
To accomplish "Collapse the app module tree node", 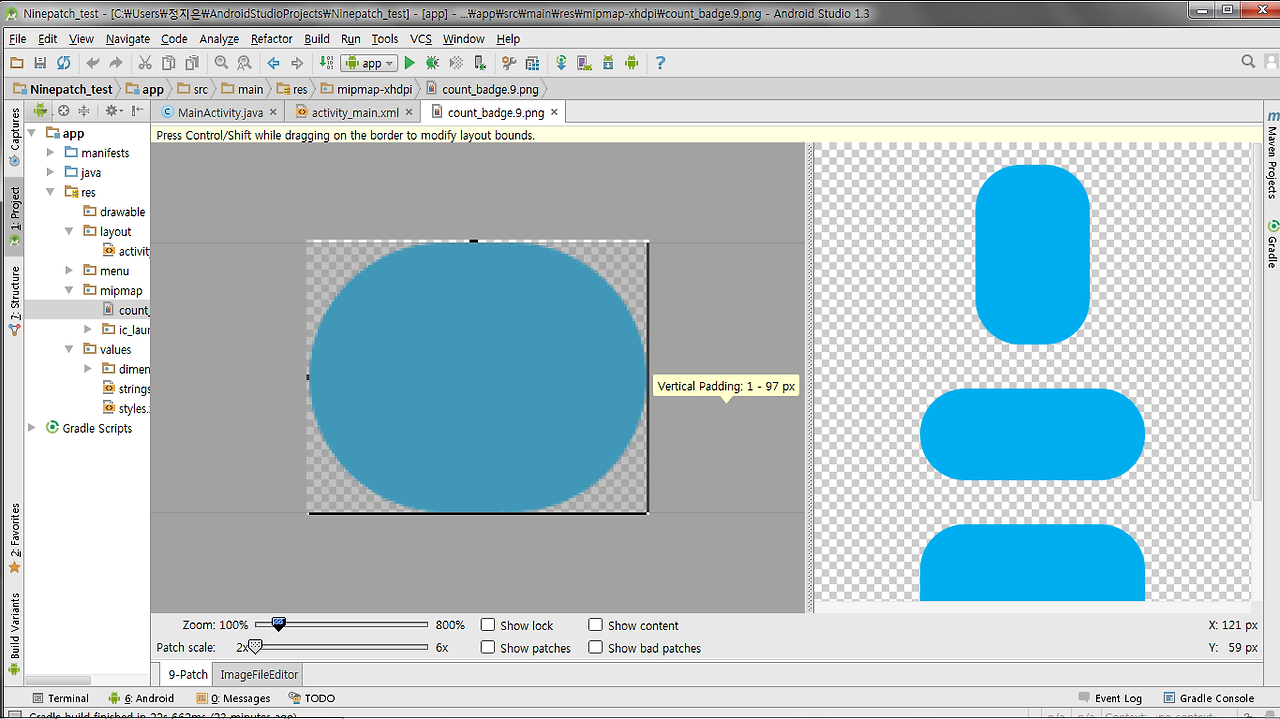I will pos(33,133).
